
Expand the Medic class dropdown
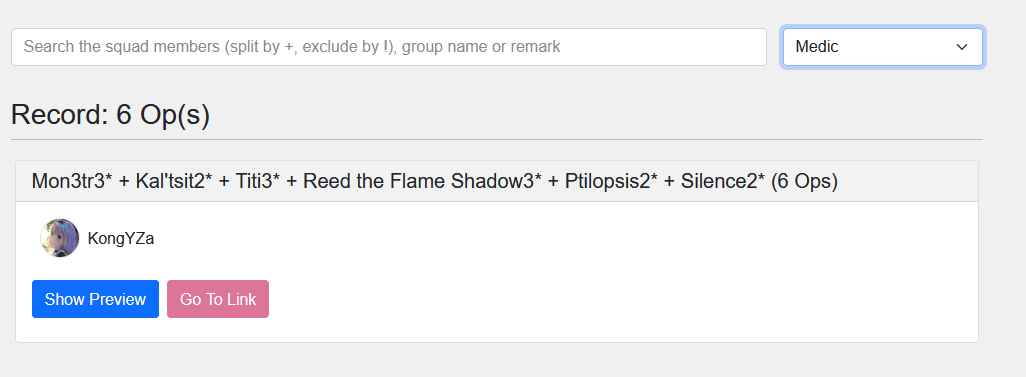click(x=883, y=47)
